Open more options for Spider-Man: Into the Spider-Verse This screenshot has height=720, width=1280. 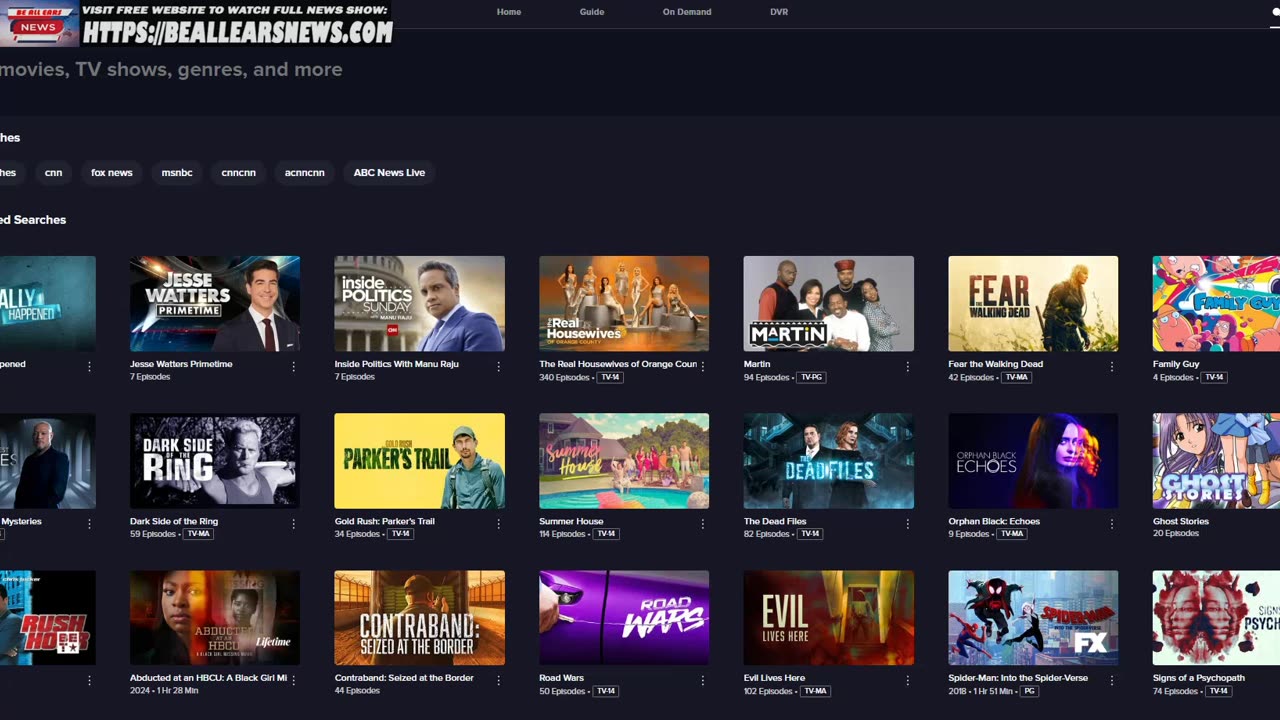tap(1112, 680)
